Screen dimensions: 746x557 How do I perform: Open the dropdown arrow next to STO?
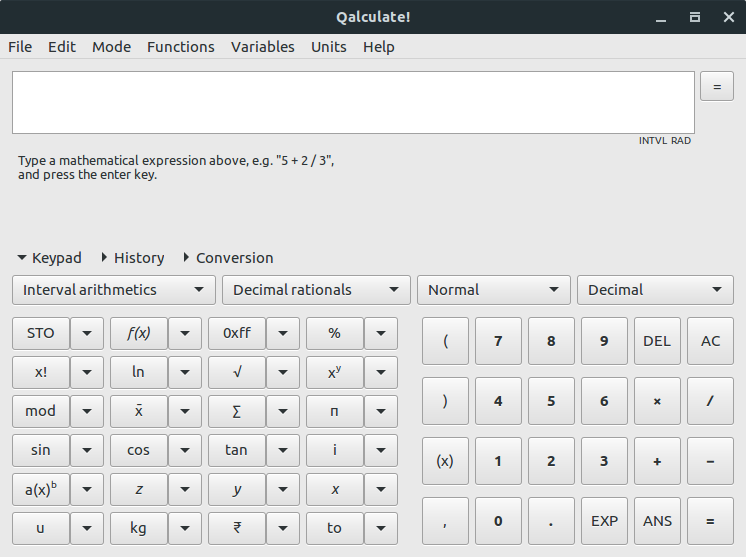[x=87, y=333]
